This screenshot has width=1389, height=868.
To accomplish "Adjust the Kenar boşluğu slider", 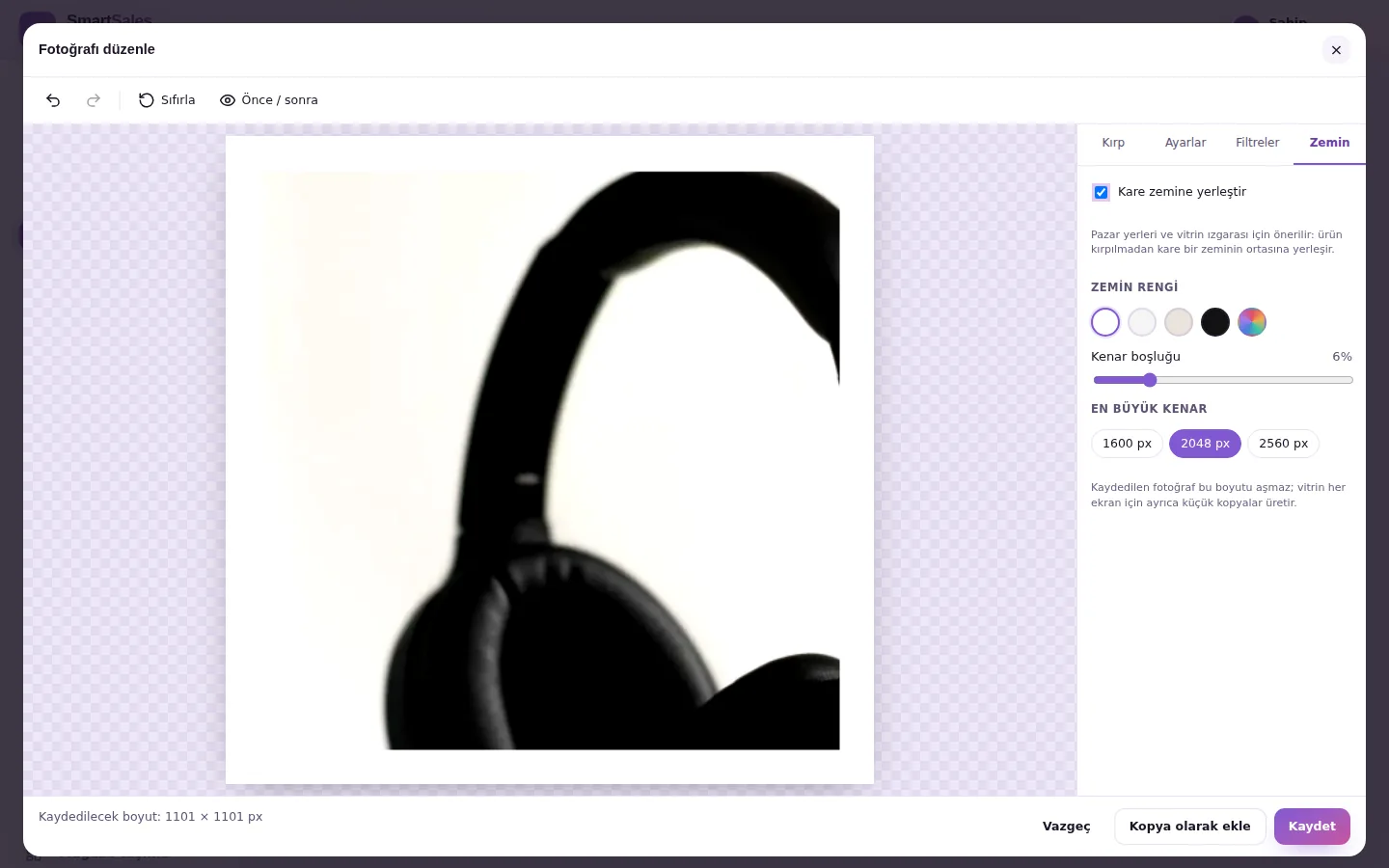I will coord(1222,380).
